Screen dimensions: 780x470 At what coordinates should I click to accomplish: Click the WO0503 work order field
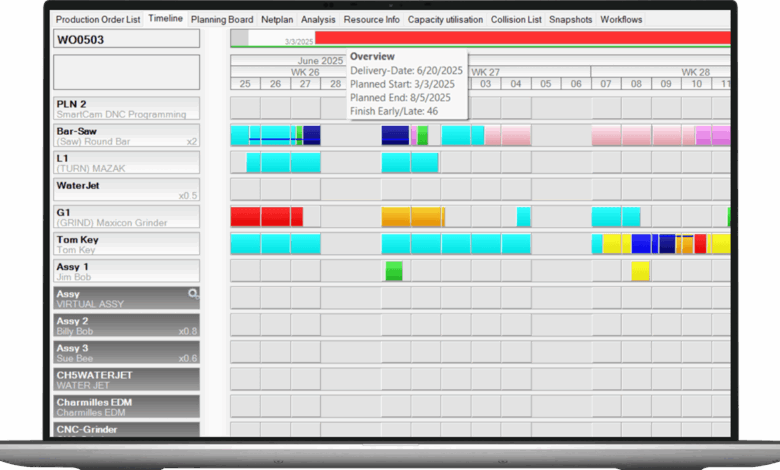[x=126, y=39]
